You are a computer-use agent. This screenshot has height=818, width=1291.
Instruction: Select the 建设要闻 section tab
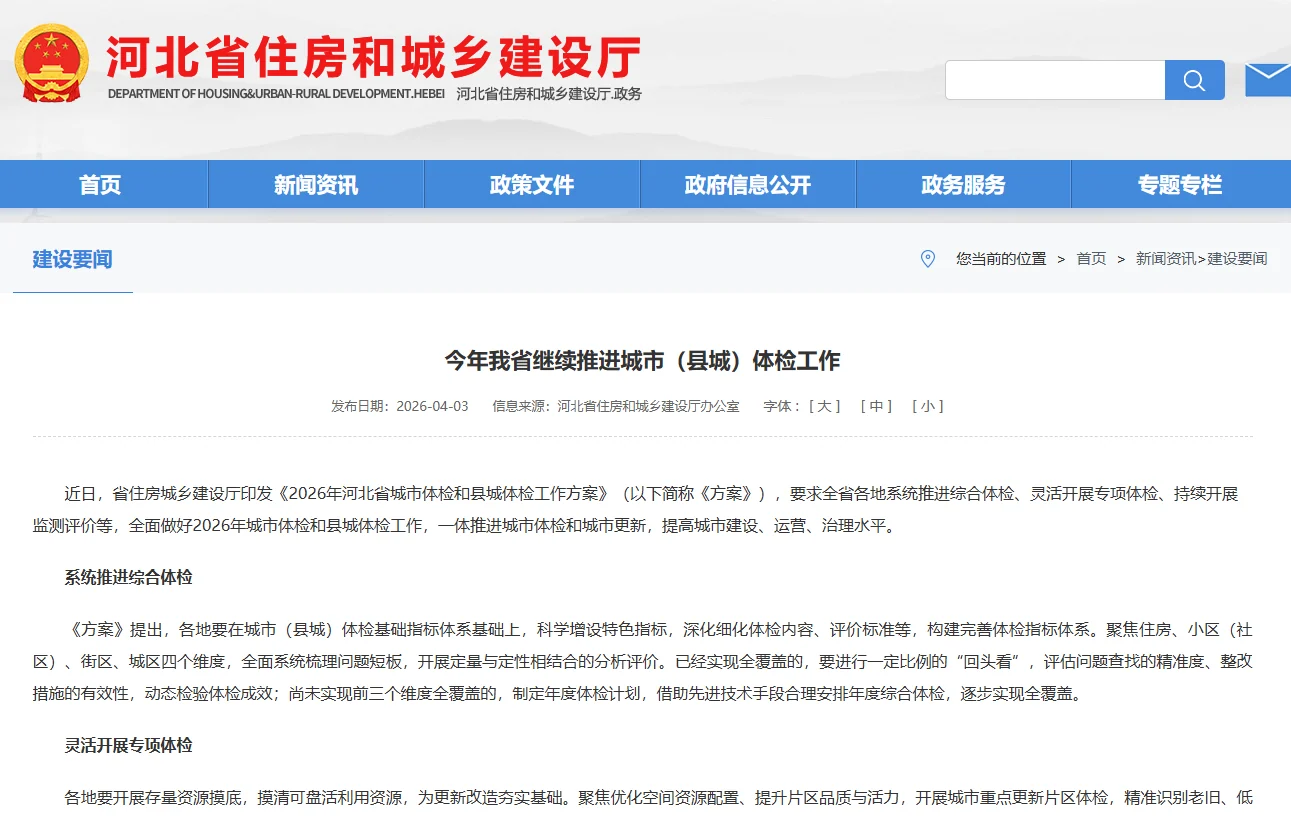coord(72,260)
